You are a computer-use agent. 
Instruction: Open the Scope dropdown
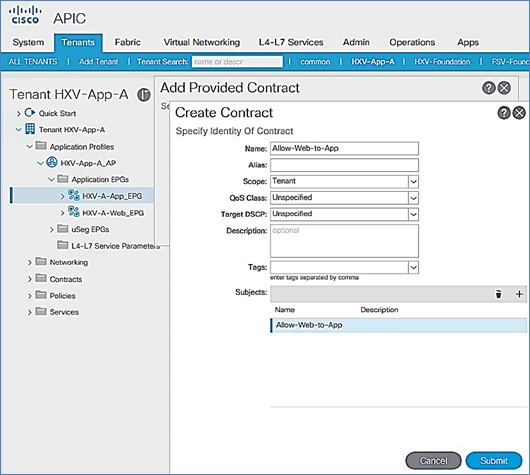point(413,182)
